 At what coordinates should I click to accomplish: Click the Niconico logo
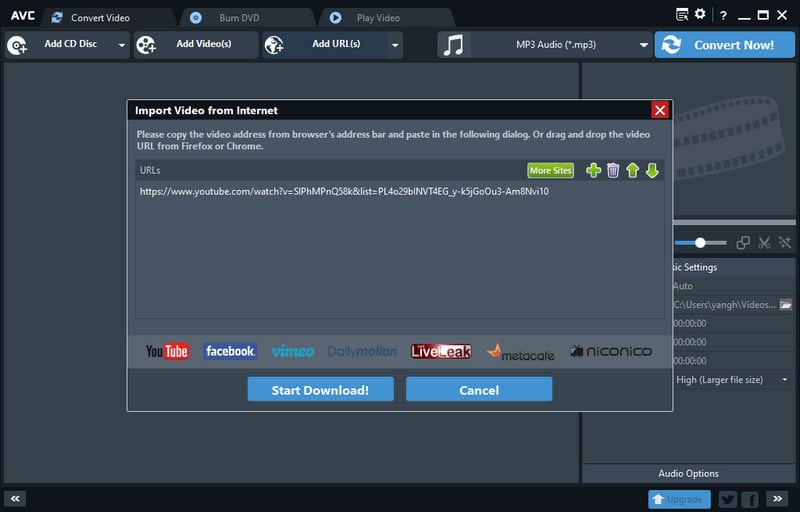[x=611, y=351]
